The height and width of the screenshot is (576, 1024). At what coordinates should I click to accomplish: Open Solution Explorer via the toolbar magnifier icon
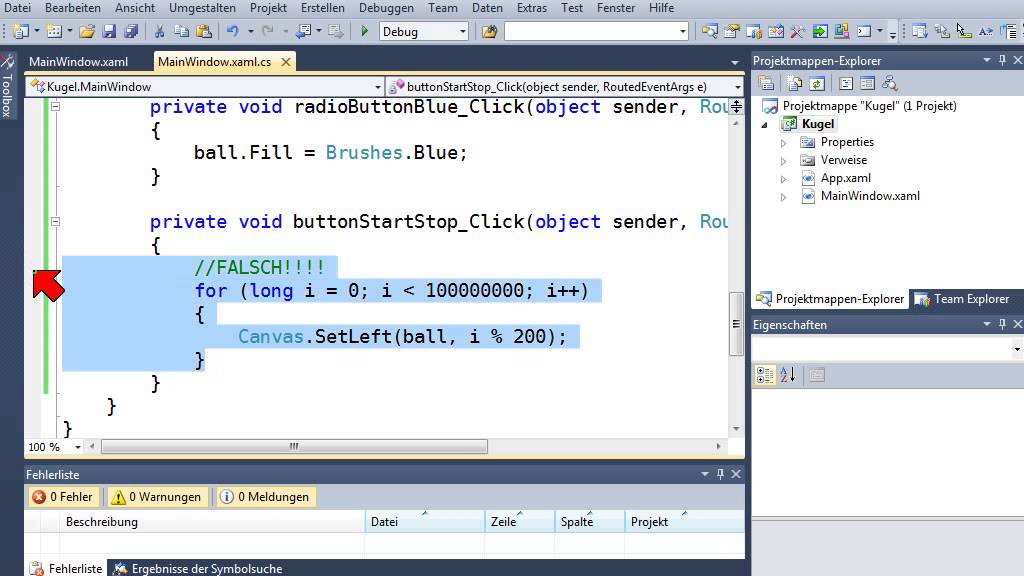pos(709,31)
